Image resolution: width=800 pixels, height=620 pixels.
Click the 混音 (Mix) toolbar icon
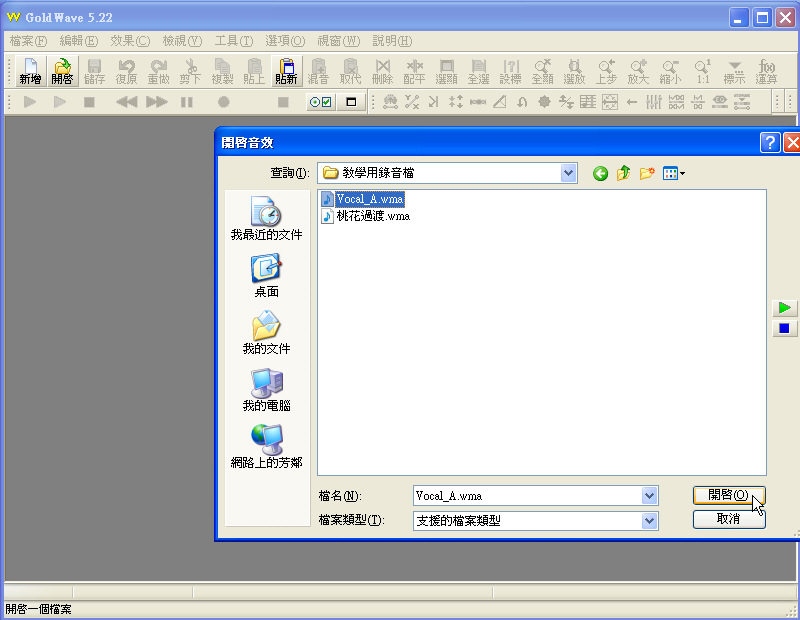tap(318, 71)
